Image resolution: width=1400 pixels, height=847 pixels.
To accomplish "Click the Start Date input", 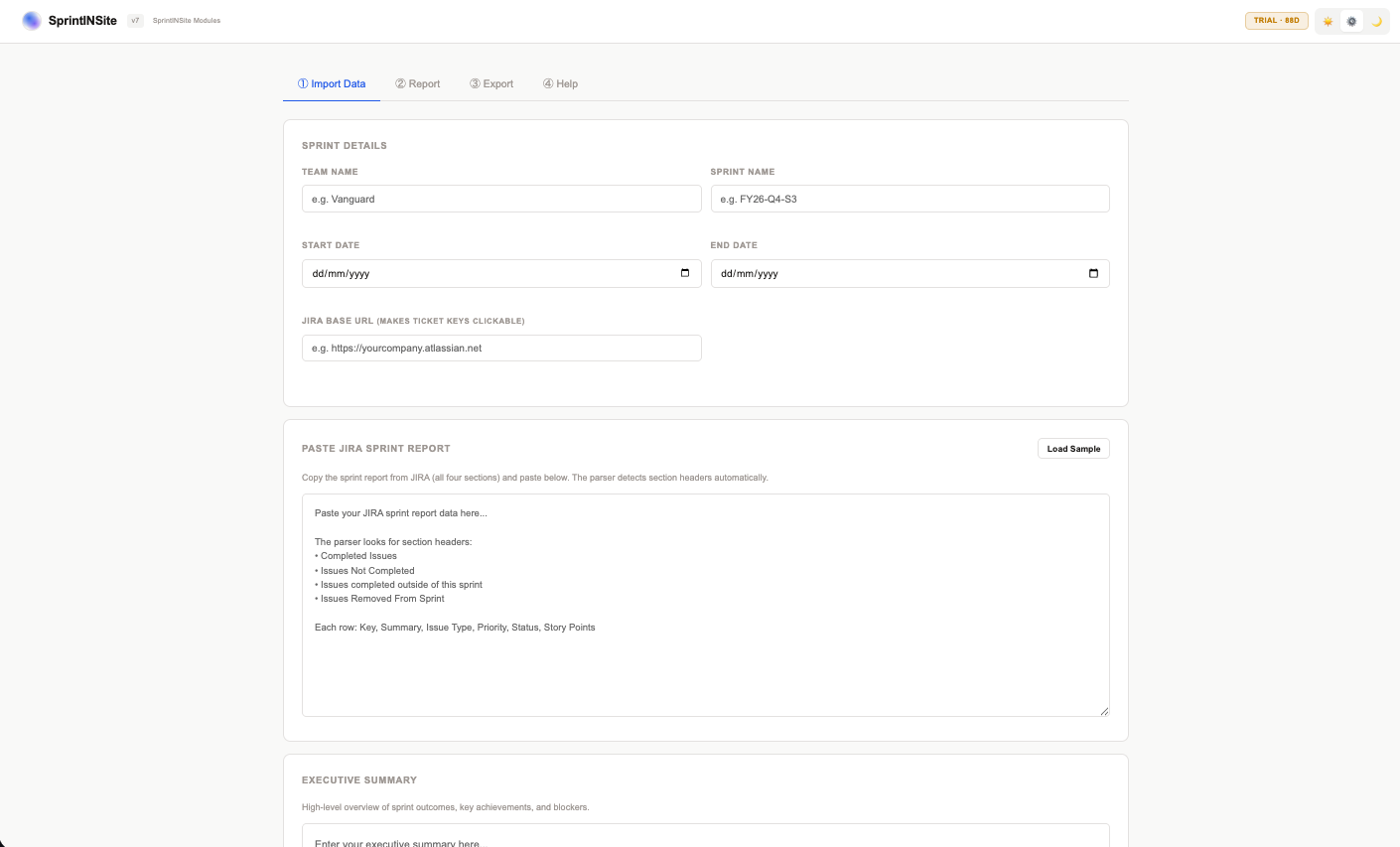I will pyautogui.click(x=501, y=273).
